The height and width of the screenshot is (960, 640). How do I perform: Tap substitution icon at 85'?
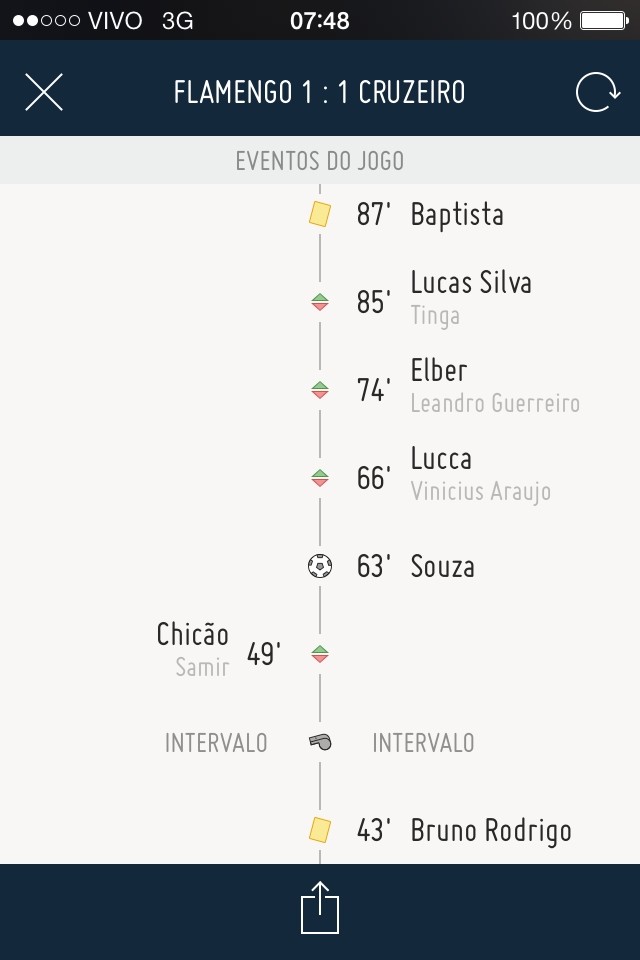point(320,302)
